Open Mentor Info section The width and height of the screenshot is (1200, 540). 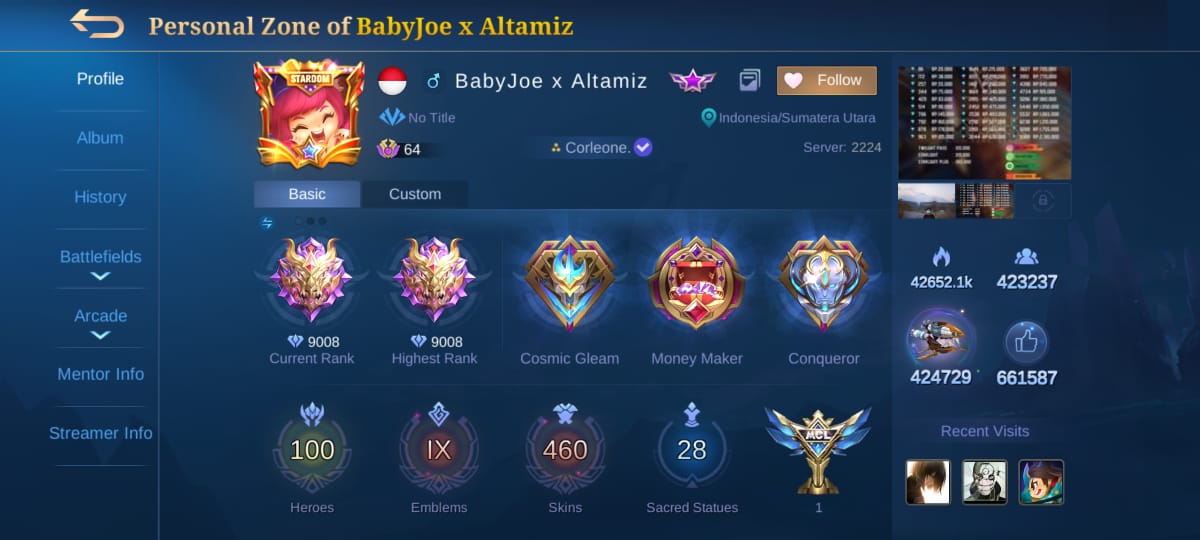click(x=100, y=374)
